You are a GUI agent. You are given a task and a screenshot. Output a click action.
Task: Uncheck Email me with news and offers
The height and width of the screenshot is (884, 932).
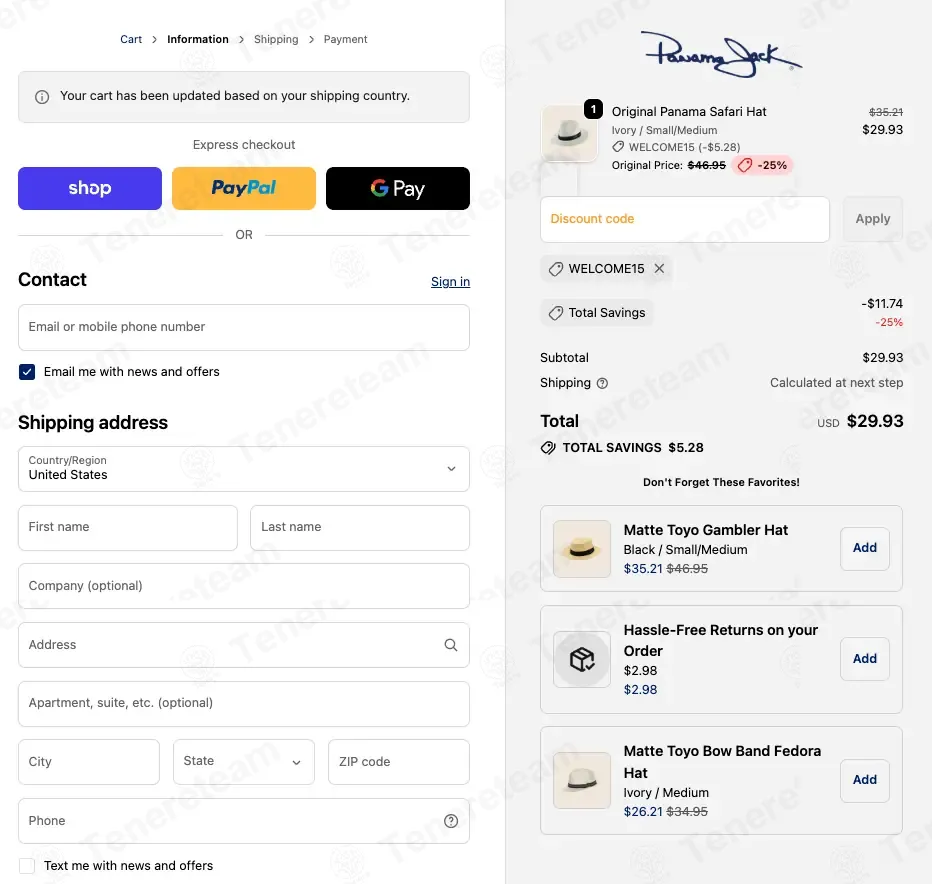(27, 371)
